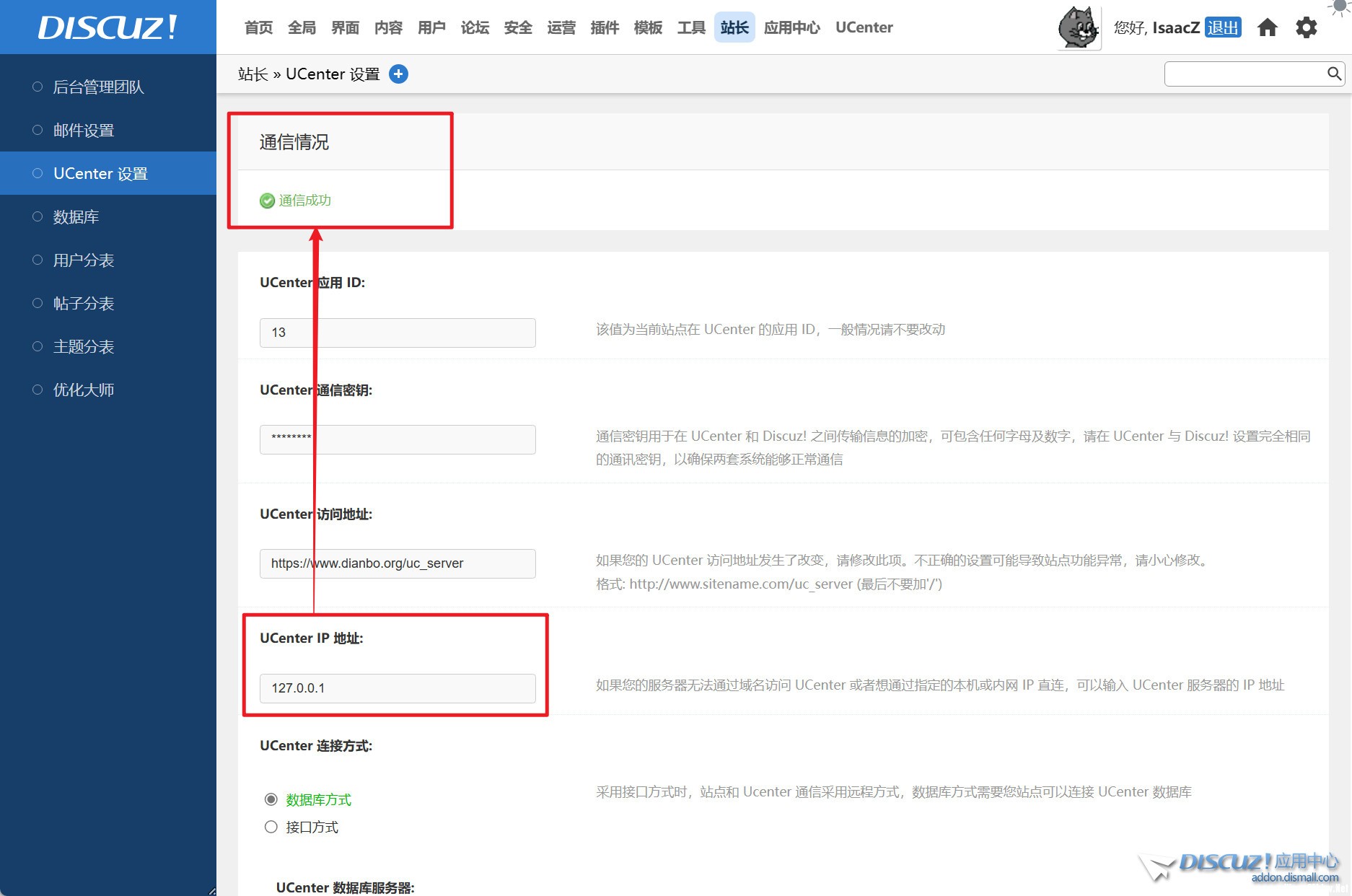Select the 接口方式 radio button
This screenshot has width=1352, height=896.
click(271, 827)
